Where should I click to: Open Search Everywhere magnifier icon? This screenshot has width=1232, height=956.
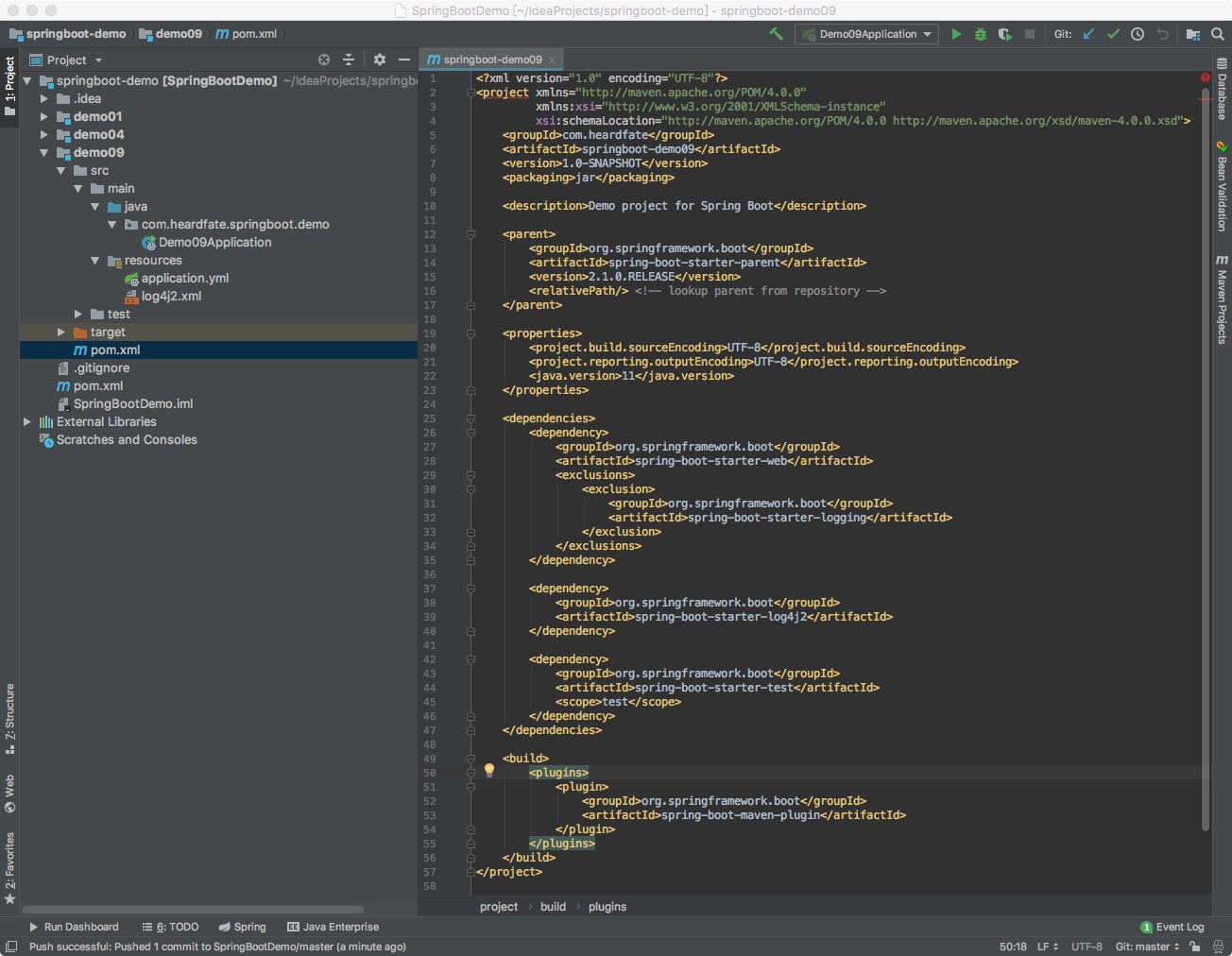coord(1218,34)
